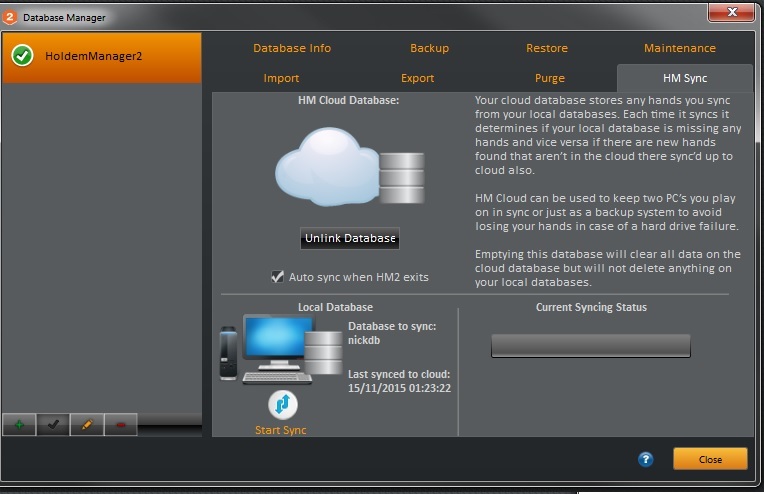Click the Unlink Database button

(350, 238)
